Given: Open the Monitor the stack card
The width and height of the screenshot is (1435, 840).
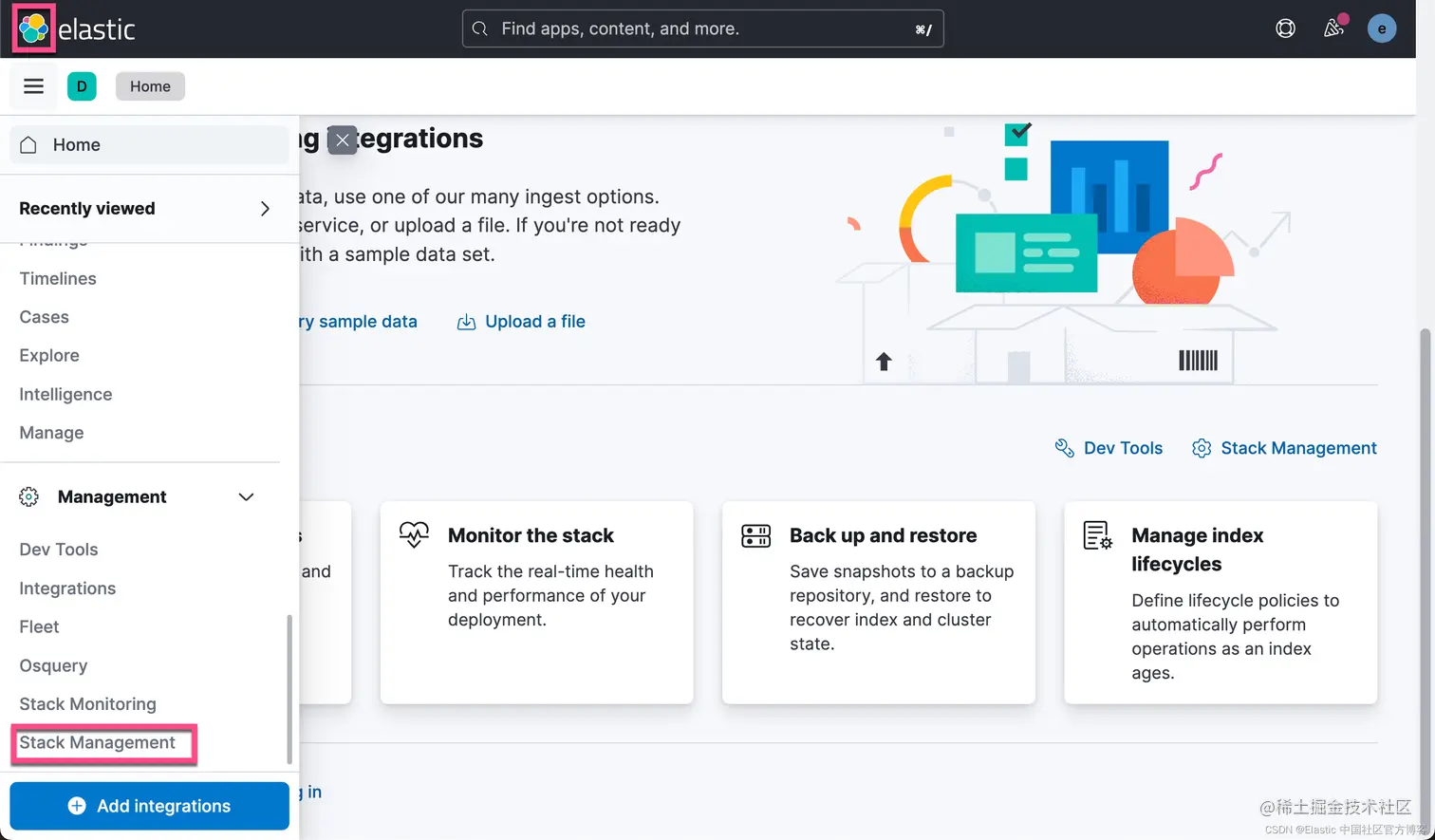Looking at the screenshot, I should pyautogui.click(x=536, y=603).
